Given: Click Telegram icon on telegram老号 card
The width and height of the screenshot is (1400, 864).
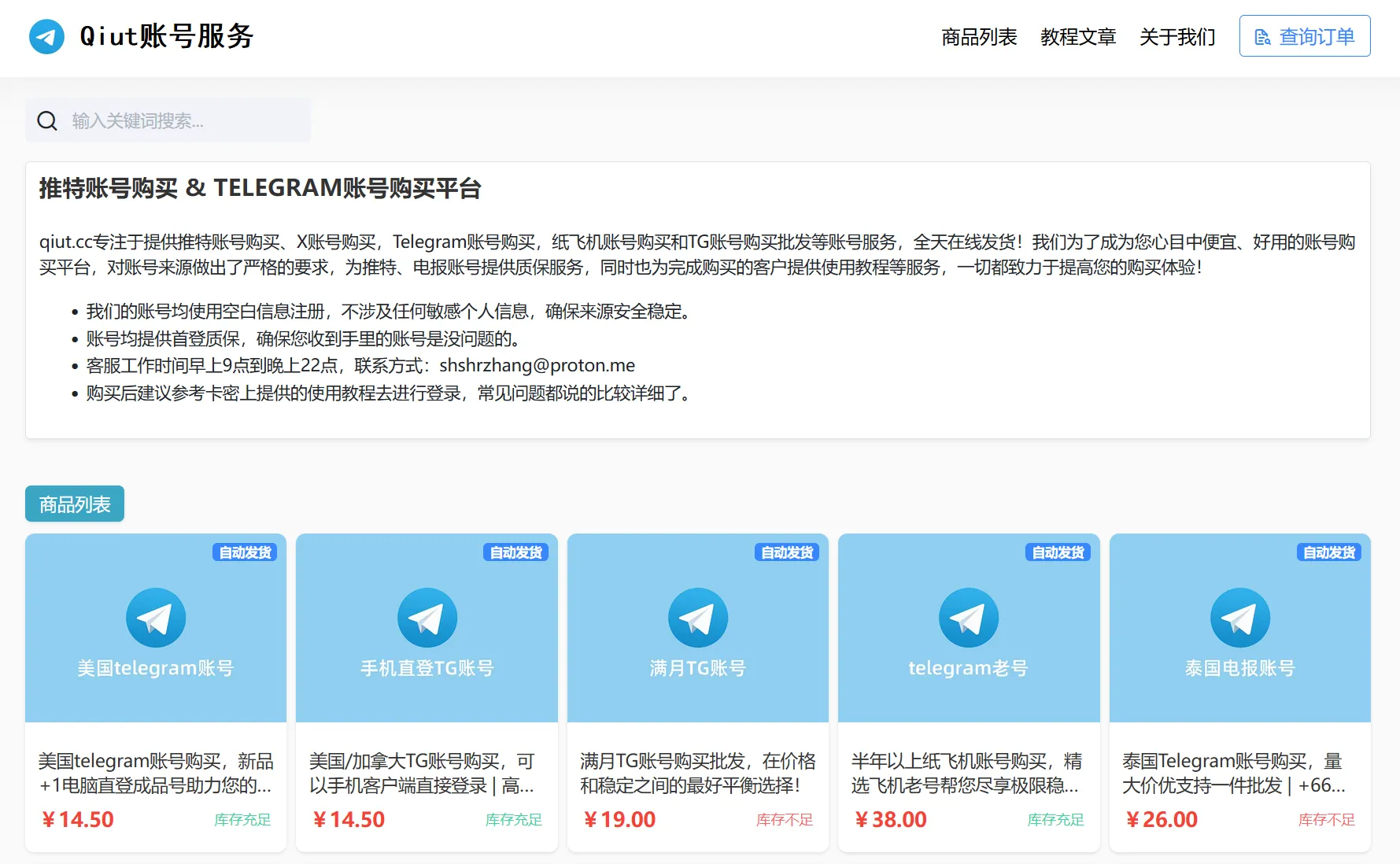Looking at the screenshot, I should click(968, 618).
